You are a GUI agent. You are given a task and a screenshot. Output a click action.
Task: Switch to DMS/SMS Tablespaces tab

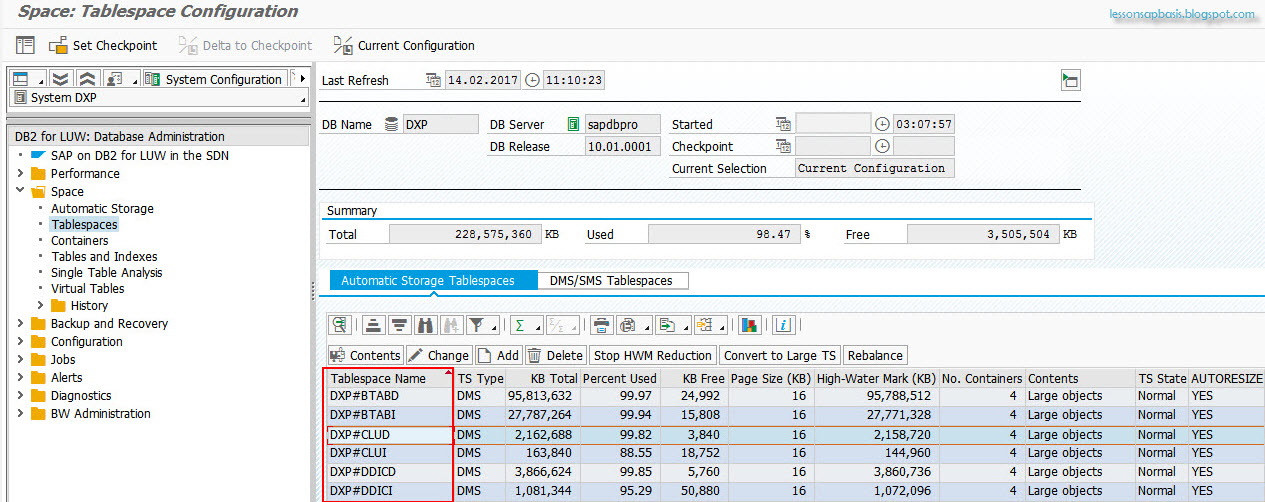tap(612, 281)
